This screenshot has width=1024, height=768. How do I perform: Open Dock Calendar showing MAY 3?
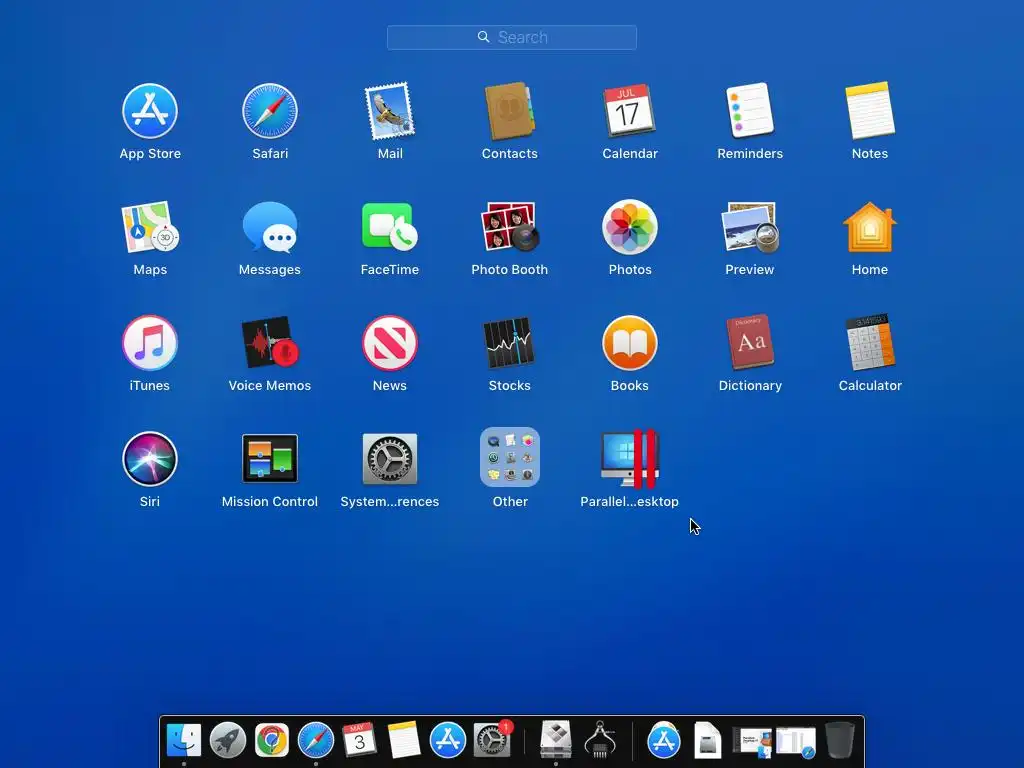(359, 739)
